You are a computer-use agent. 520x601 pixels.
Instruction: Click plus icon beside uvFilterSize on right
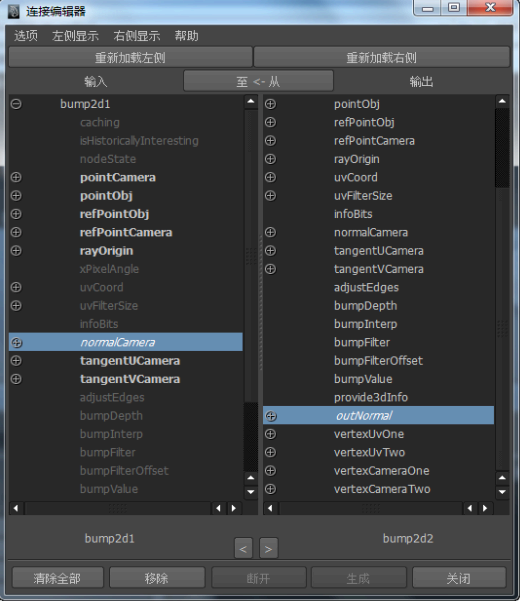(x=271, y=195)
